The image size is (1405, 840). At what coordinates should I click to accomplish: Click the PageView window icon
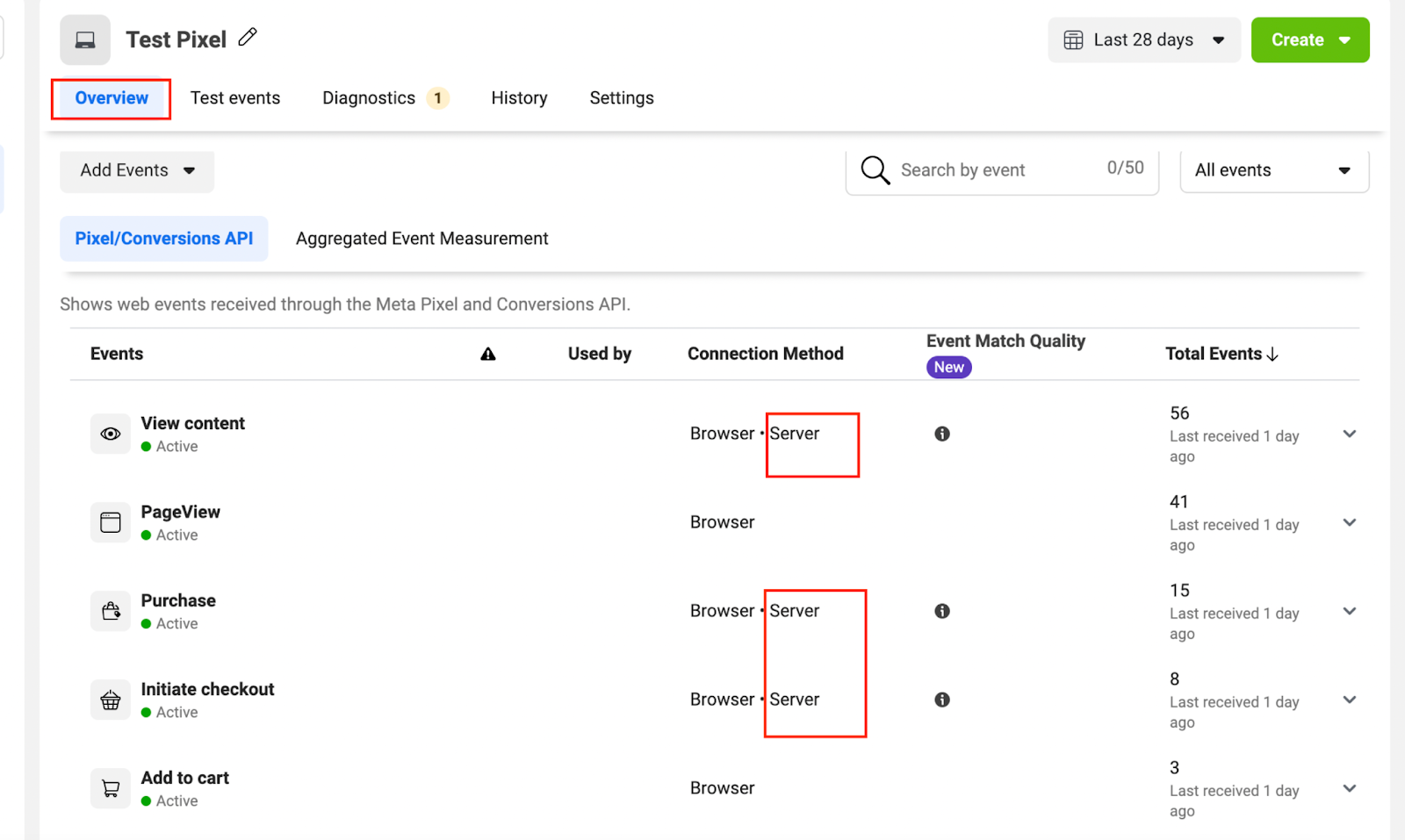click(111, 522)
